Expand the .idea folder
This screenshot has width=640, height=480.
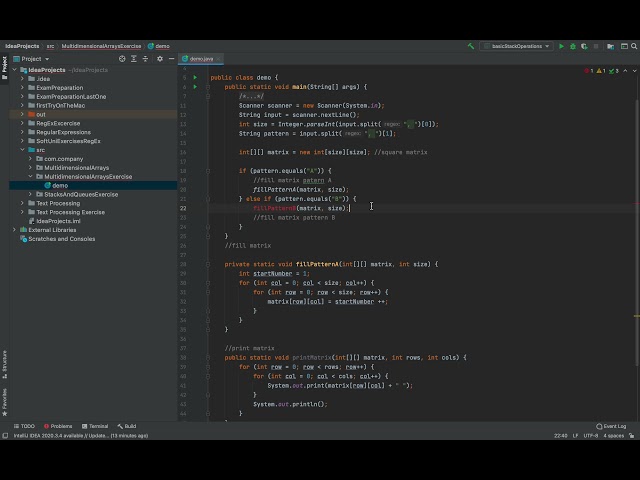tap(22, 79)
